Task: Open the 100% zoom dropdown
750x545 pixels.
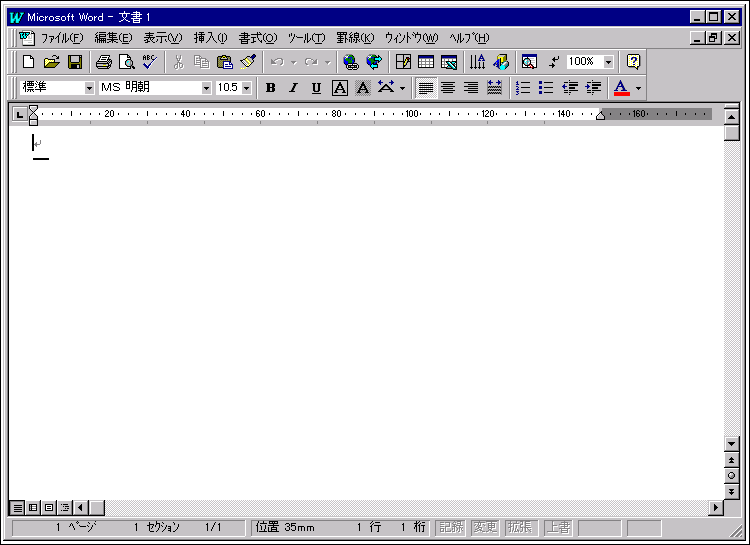Action: tap(608, 62)
